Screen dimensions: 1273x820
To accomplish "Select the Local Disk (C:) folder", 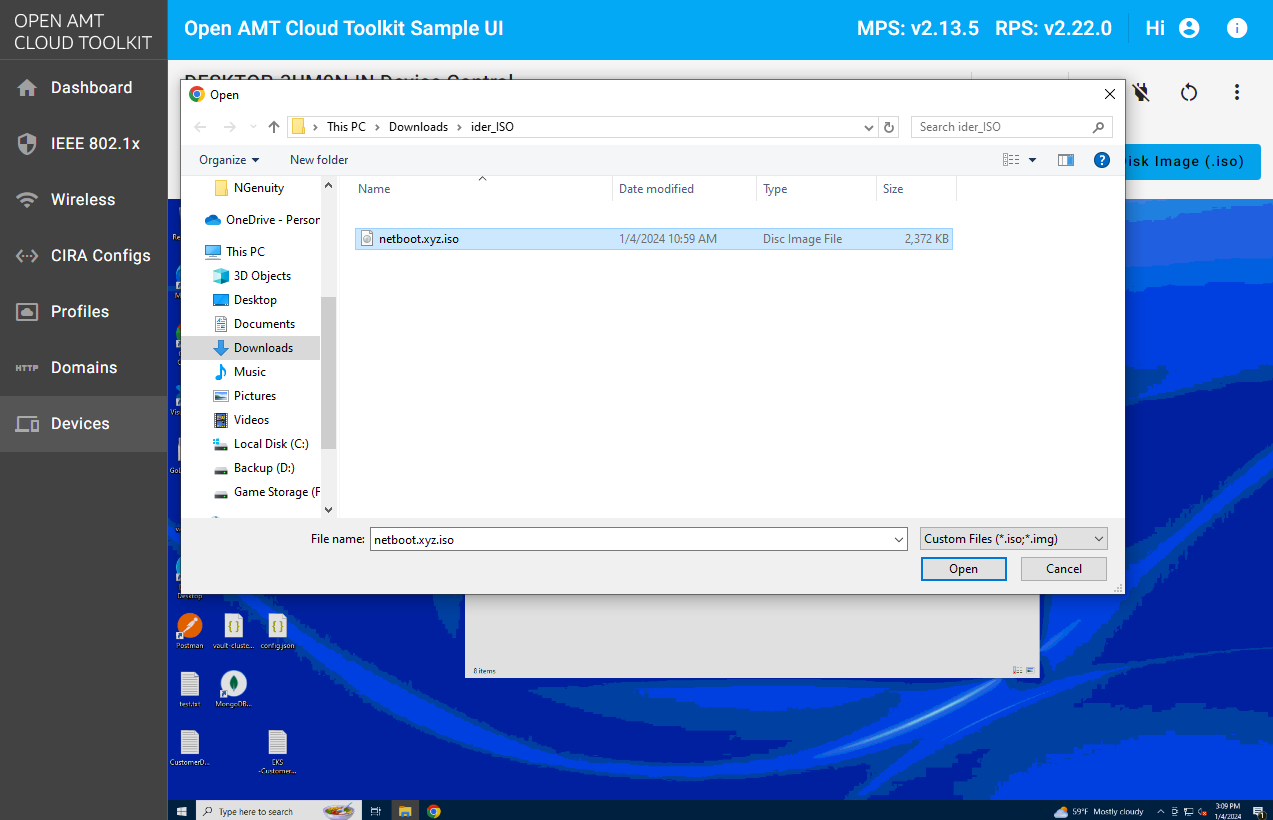I will click(270, 444).
